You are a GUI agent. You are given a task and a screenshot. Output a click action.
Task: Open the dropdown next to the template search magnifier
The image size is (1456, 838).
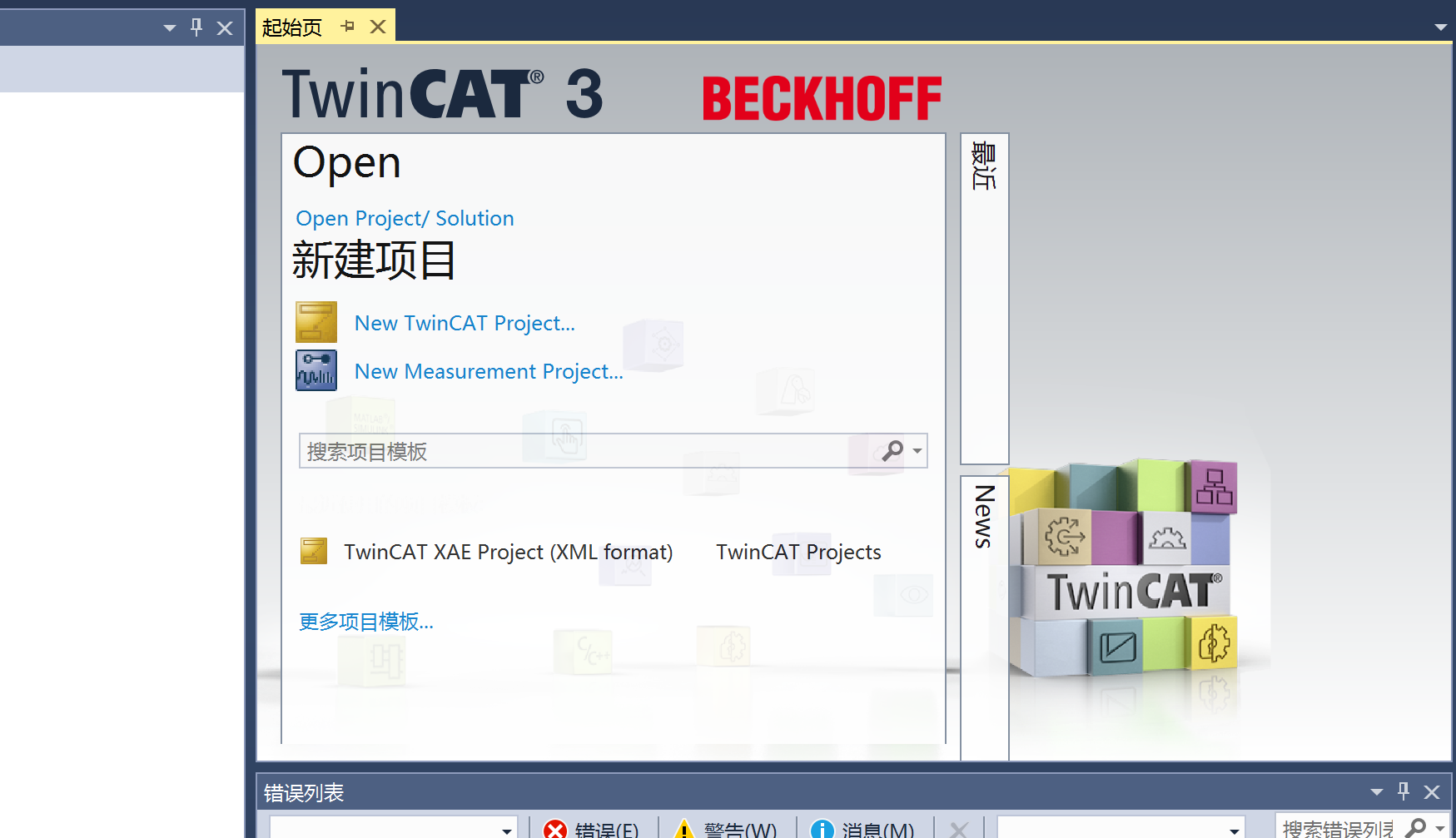pyautogui.click(x=916, y=451)
